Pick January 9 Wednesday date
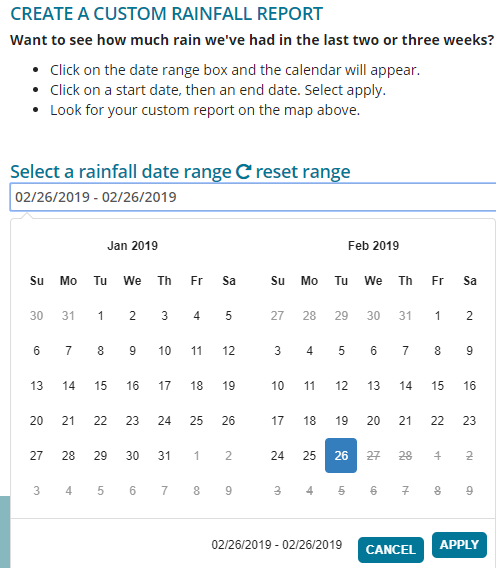The image size is (496, 568). 133,351
